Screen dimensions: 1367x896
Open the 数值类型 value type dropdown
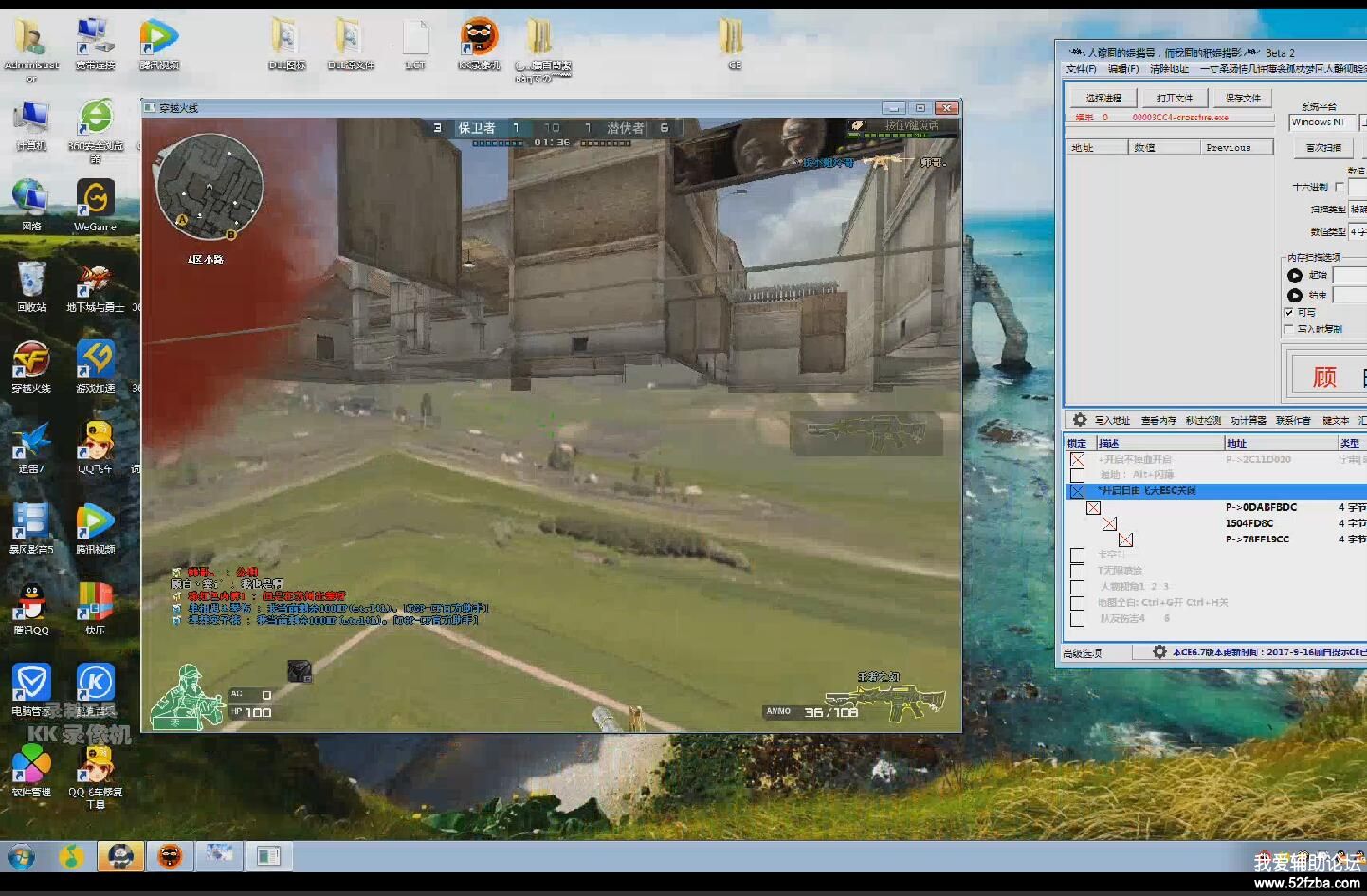tap(1358, 231)
